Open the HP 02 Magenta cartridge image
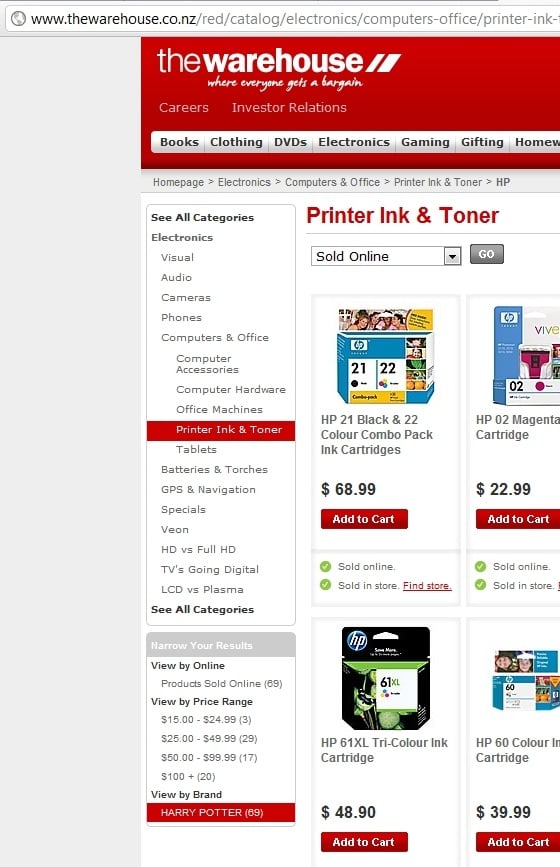The height and width of the screenshot is (867, 560). click(526, 356)
